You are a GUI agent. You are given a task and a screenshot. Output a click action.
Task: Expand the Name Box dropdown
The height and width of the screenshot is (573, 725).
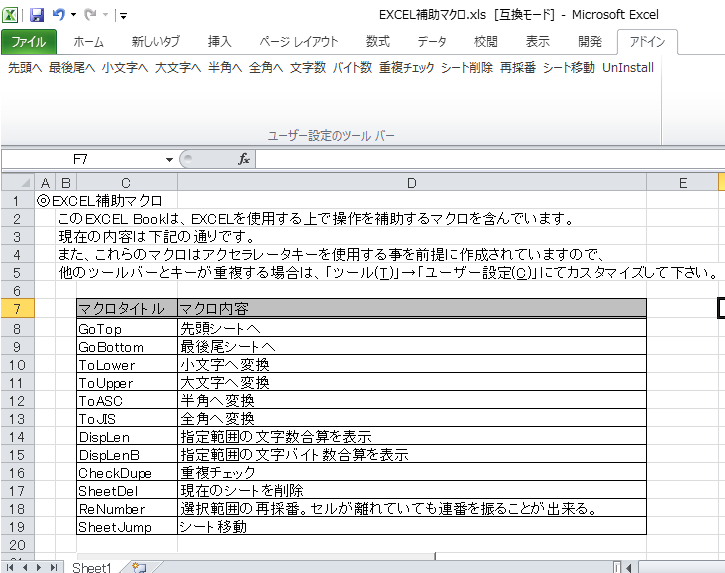pyautogui.click(x=169, y=160)
